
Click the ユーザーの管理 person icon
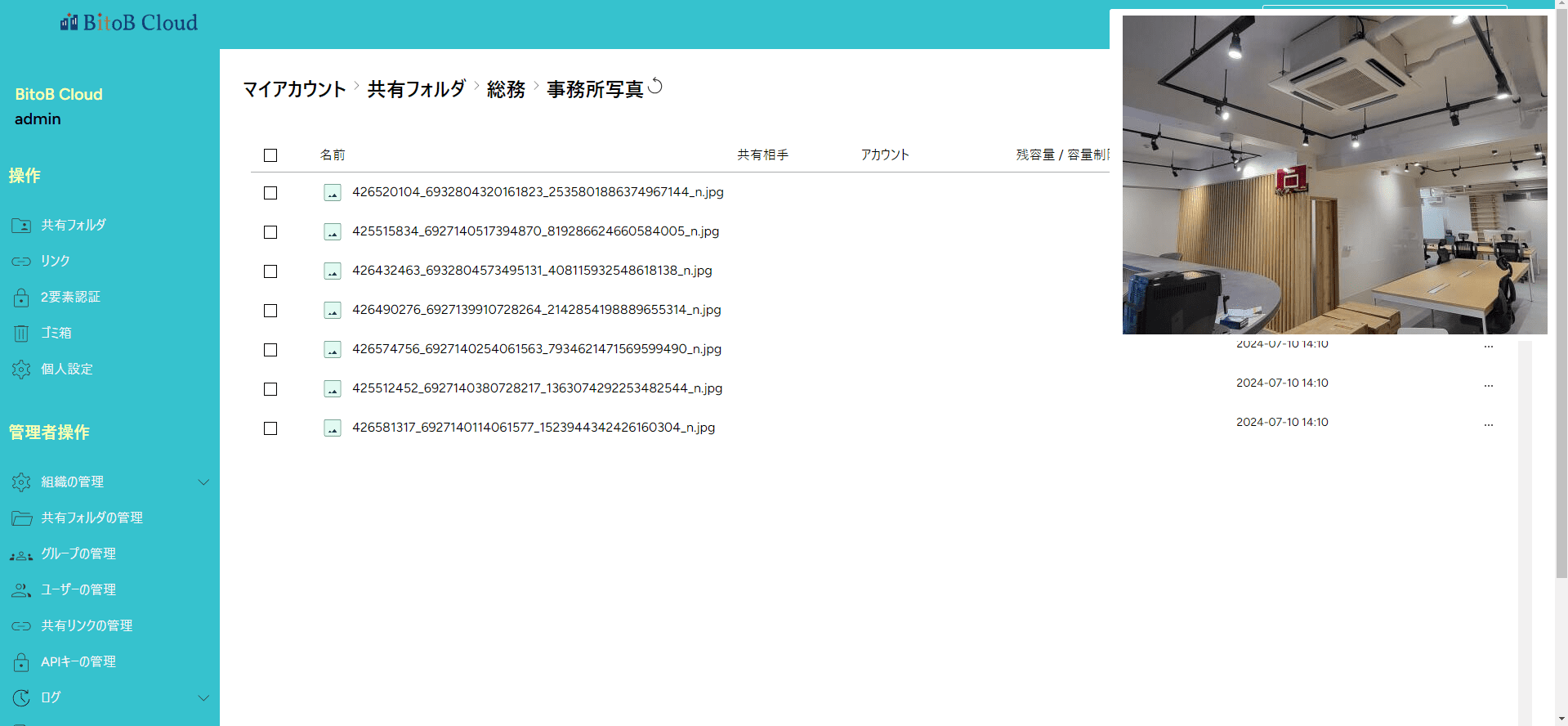click(21, 589)
